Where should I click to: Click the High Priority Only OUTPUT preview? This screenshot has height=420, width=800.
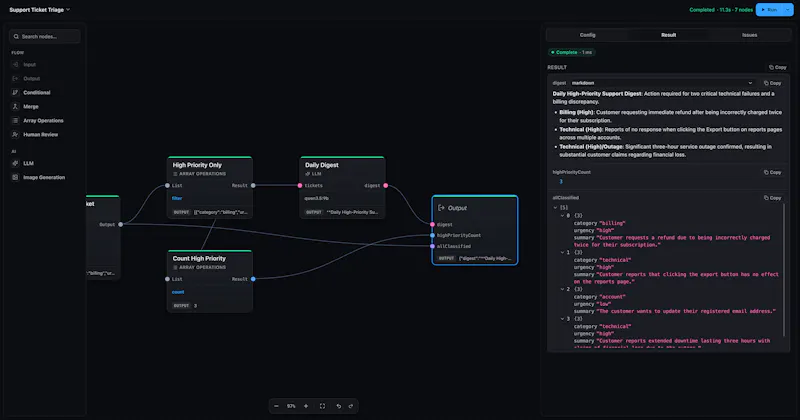pos(220,212)
